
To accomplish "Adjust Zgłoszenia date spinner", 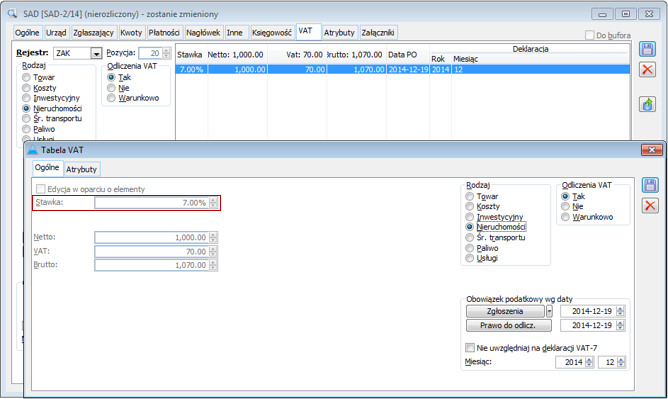I will click(620, 311).
